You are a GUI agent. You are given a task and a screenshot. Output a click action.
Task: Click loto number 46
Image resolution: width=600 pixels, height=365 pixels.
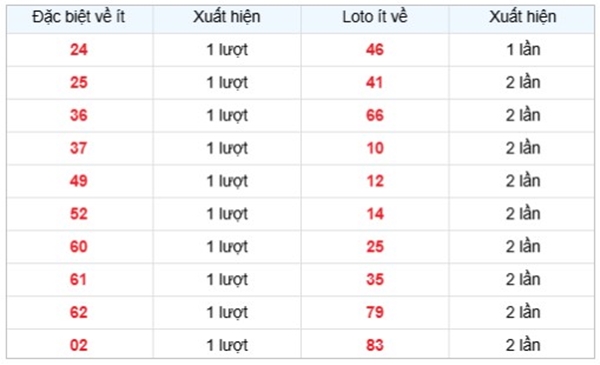point(375,50)
